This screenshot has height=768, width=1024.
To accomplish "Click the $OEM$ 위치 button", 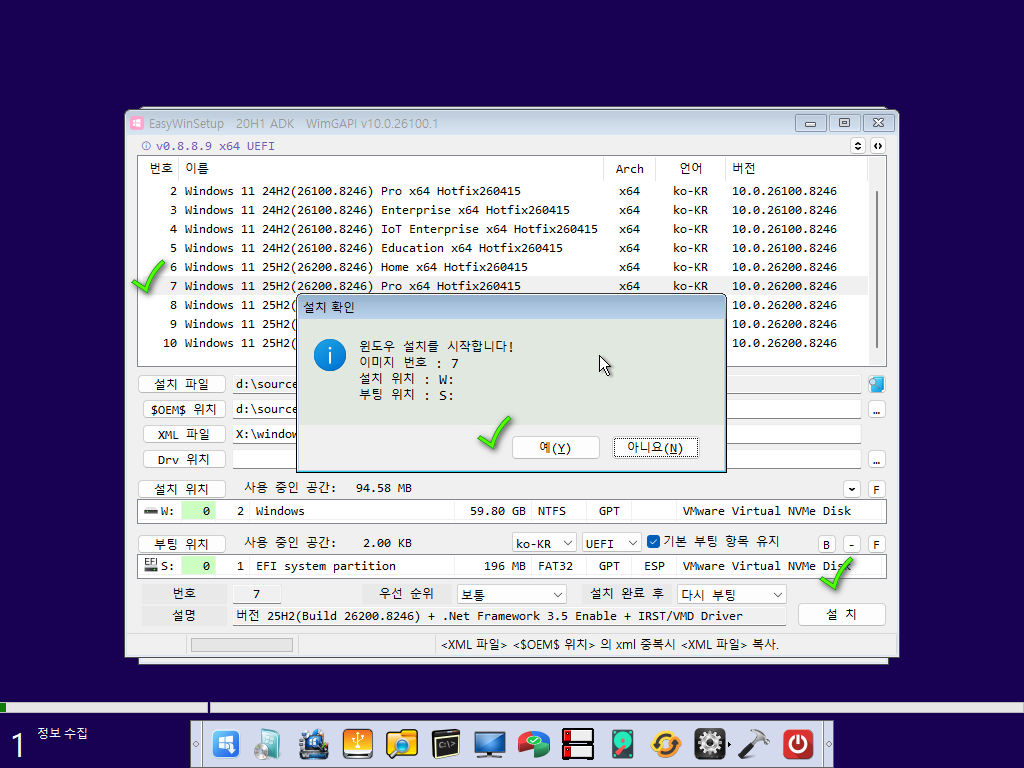I will [184, 409].
